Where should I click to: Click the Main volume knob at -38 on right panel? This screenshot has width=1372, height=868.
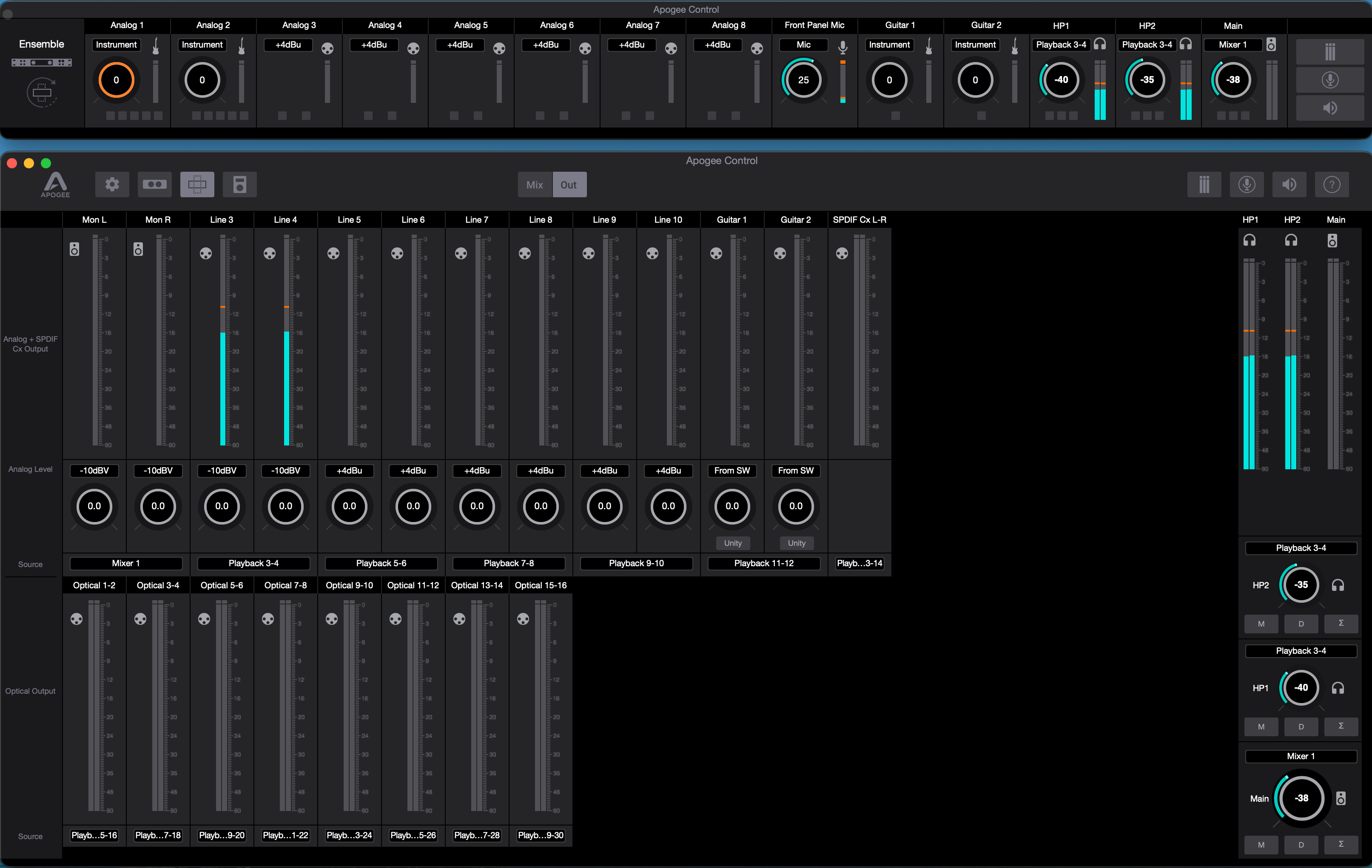[x=1301, y=798]
